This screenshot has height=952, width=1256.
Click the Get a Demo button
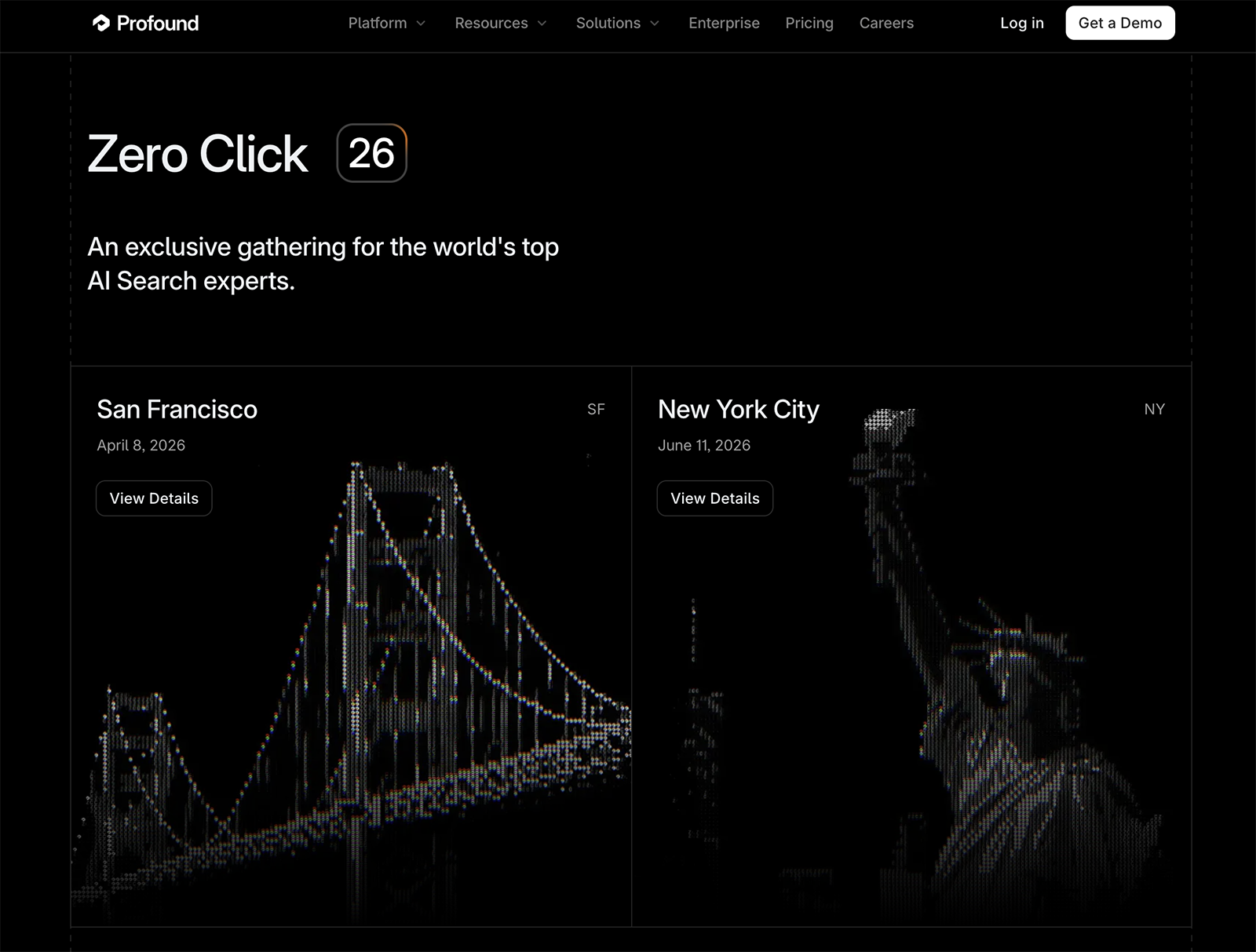point(1120,23)
